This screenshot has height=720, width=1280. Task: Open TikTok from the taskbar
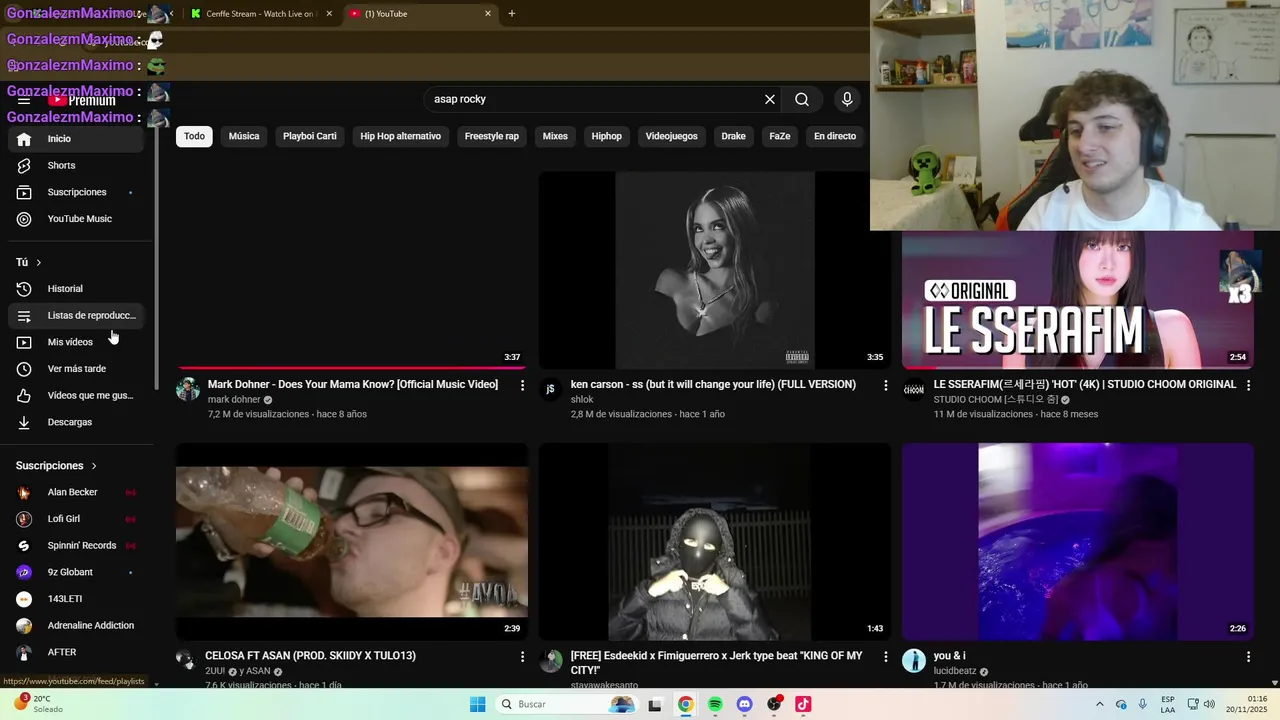[x=803, y=704]
